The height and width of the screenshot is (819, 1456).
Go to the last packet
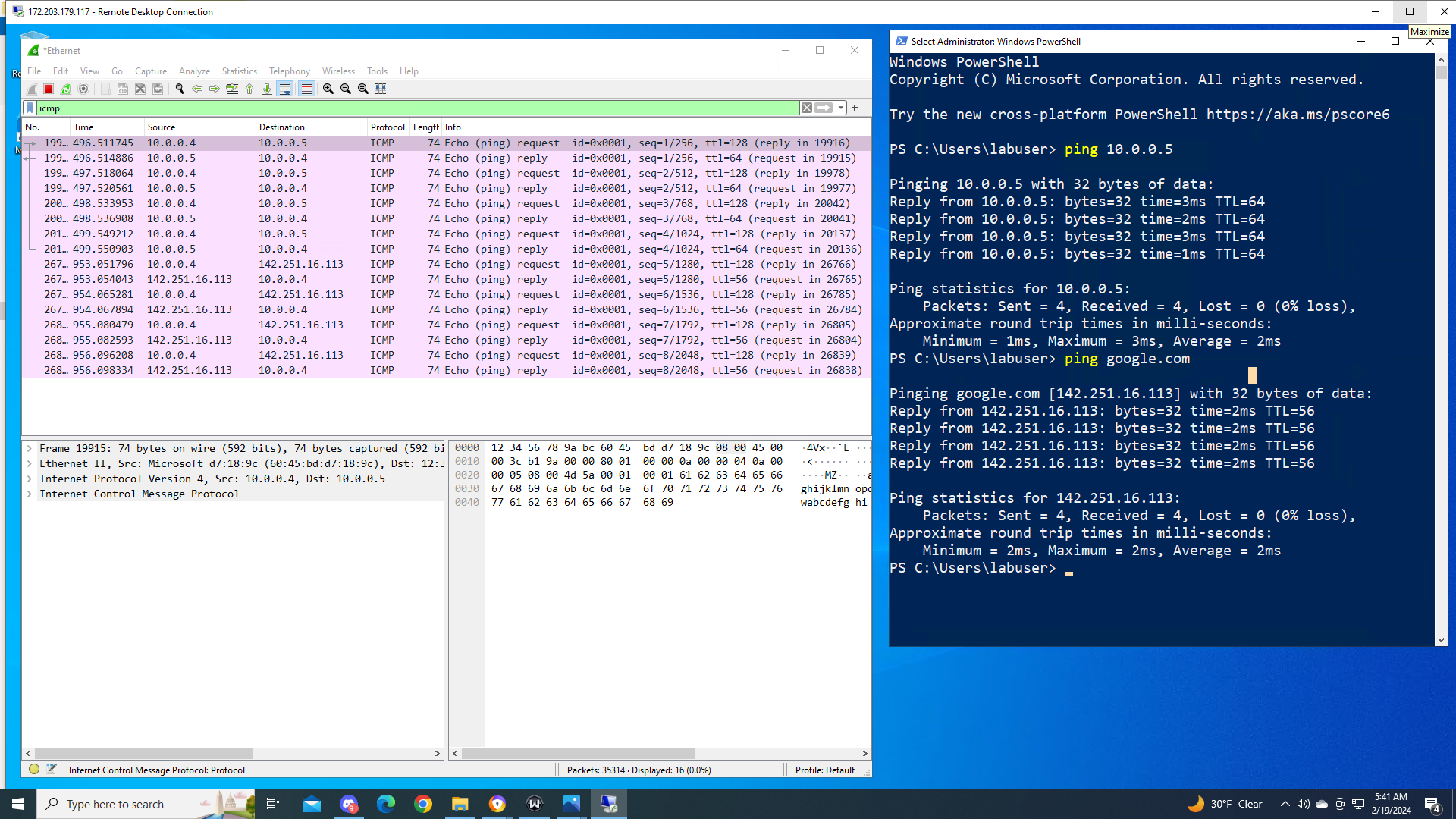(x=267, y=89)
